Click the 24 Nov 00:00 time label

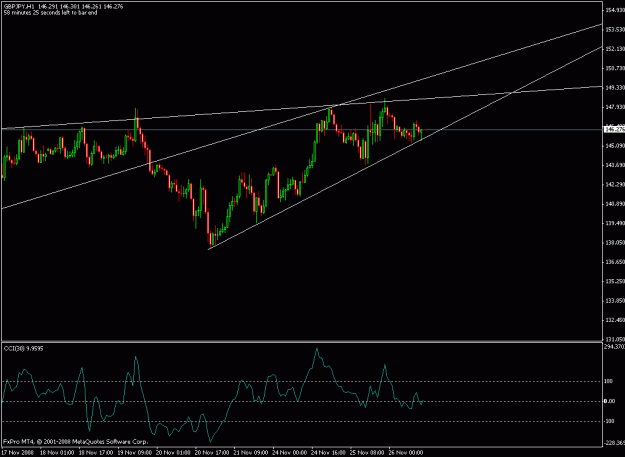[289, 453]
